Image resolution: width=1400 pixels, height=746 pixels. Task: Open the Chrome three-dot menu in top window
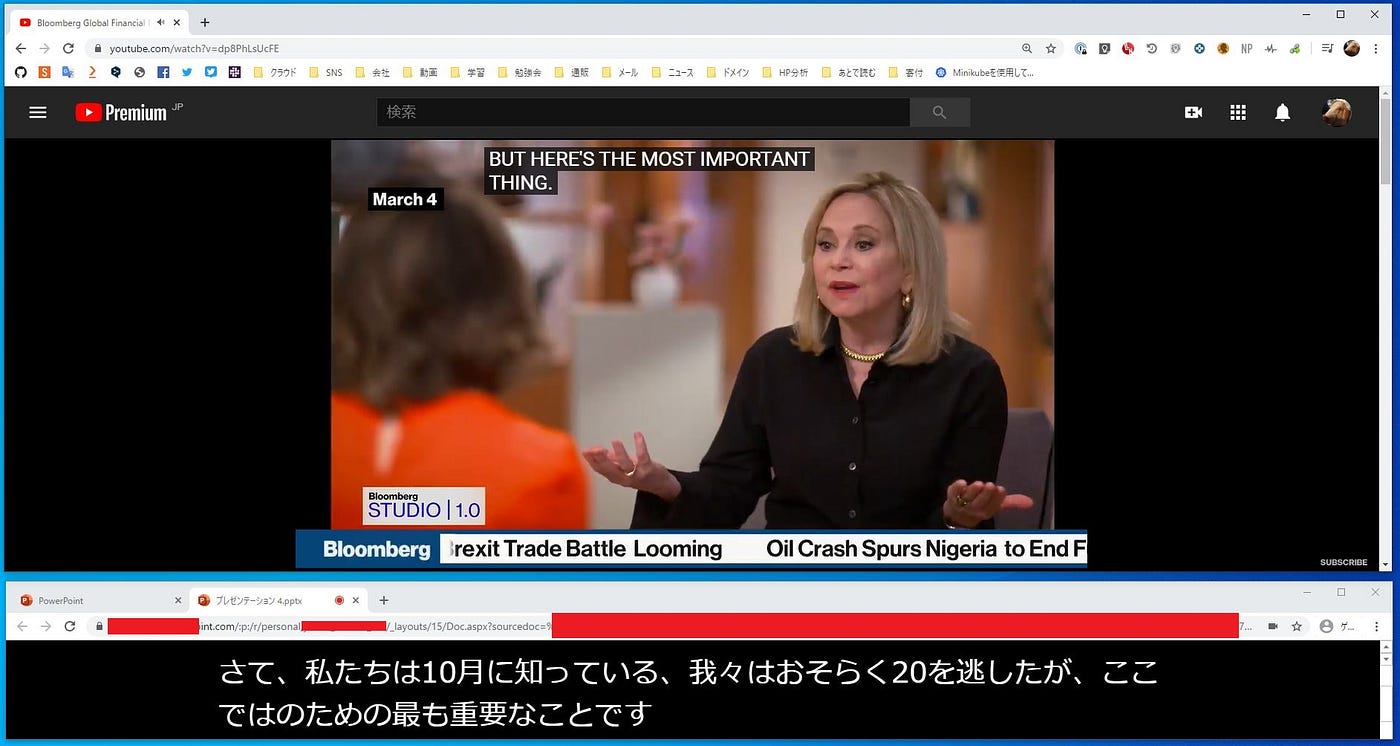[1377, 48]
